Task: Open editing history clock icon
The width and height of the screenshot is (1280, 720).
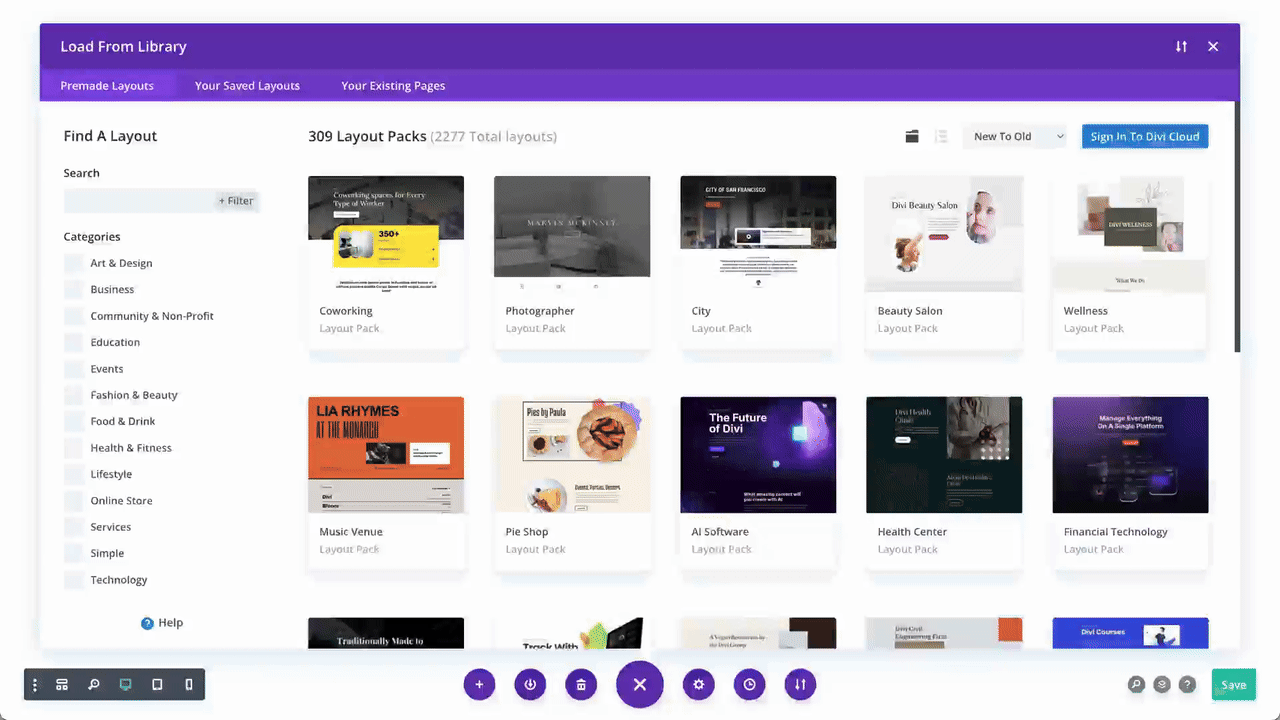Action: (x=749, y=685)
